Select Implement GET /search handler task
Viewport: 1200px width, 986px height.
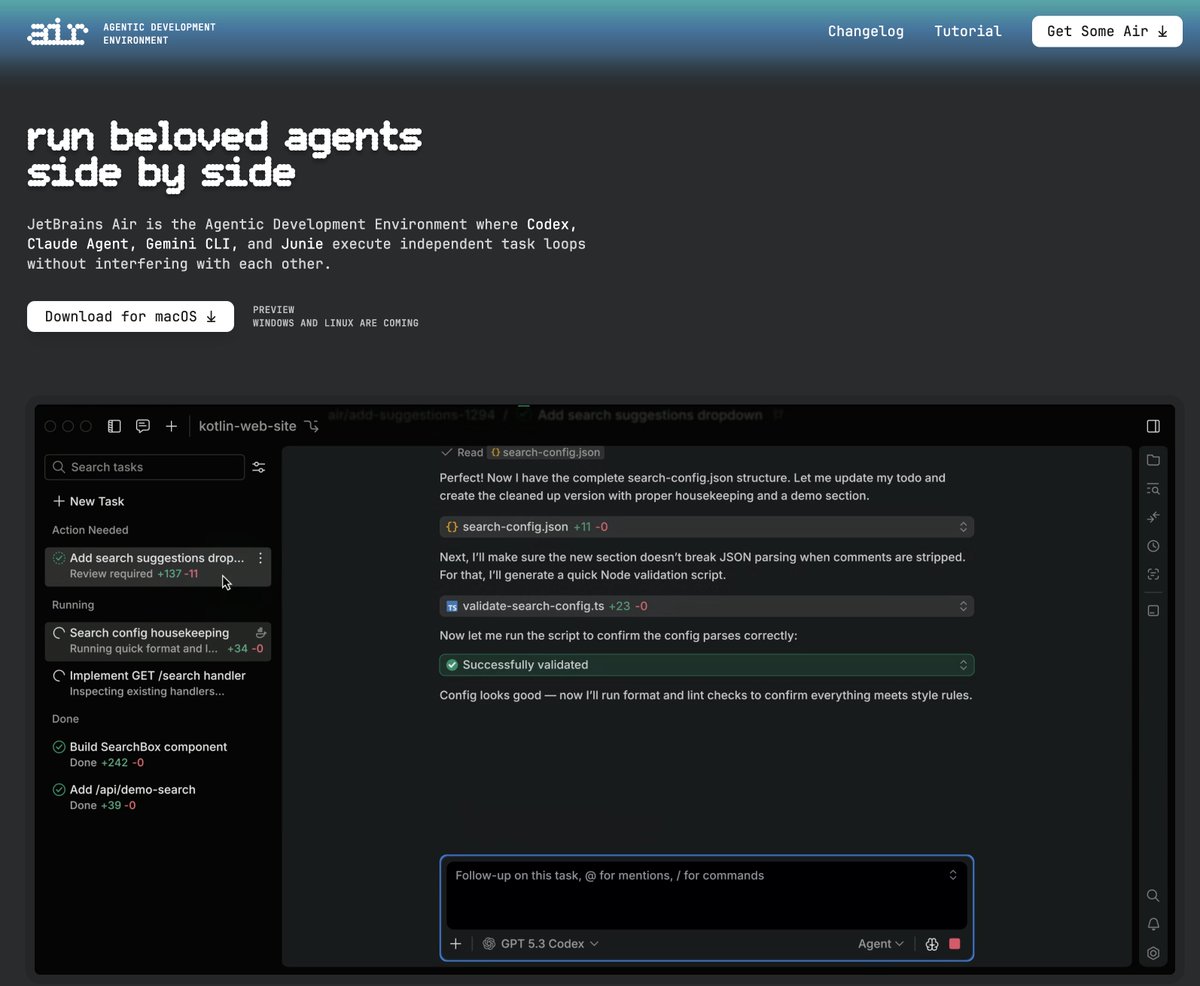(x=158, y=683)
